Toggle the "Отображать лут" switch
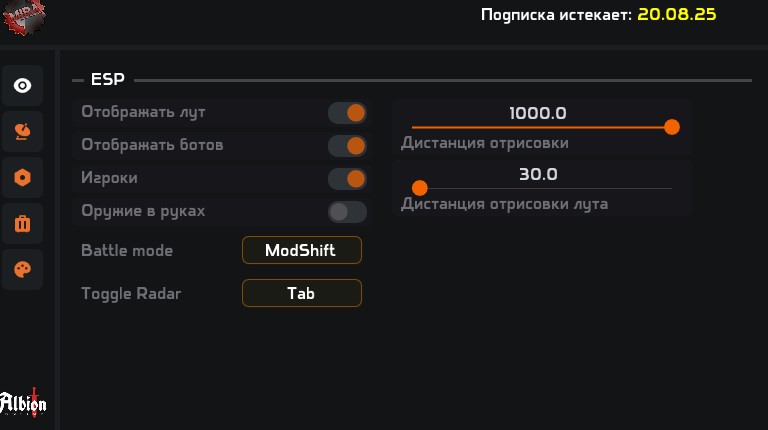768x430 pixels. click(x=347, y=113)
